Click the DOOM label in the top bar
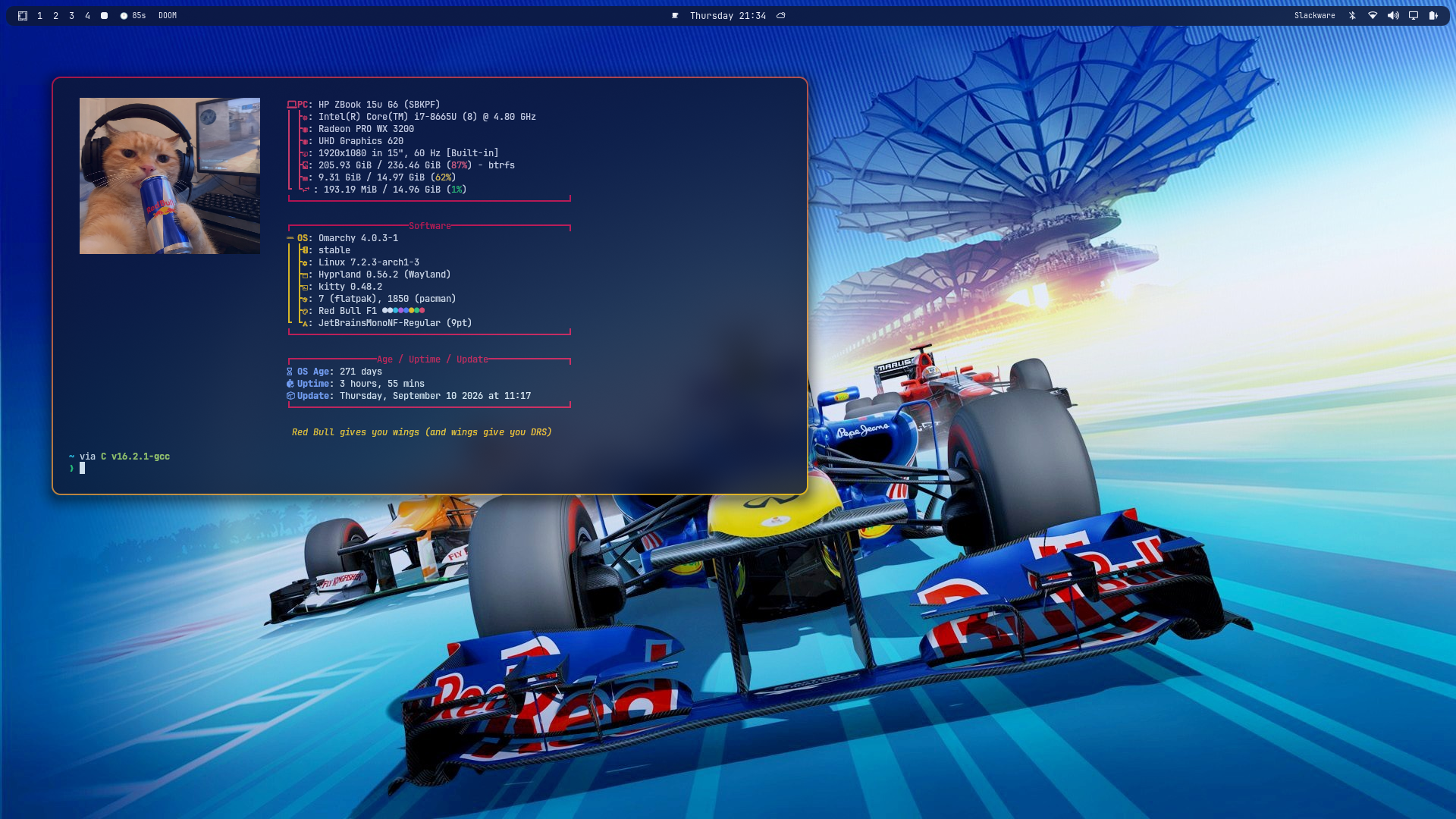Image resolution: width=1456 pixels, height=819 pixels. click(168, 16)
